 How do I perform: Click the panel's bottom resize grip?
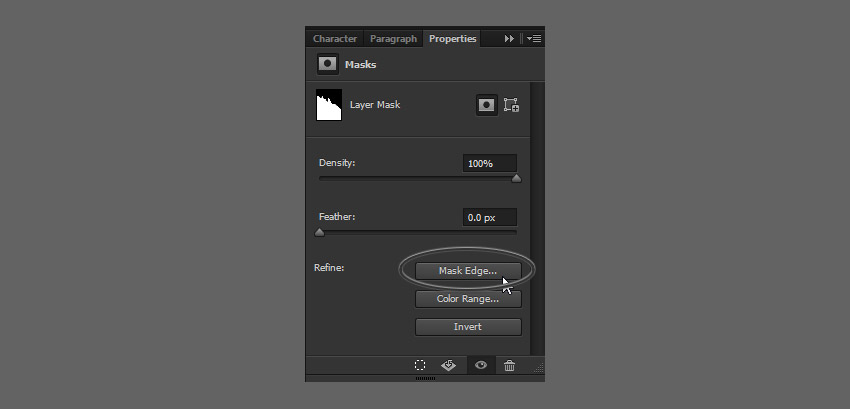pos(425,378)
